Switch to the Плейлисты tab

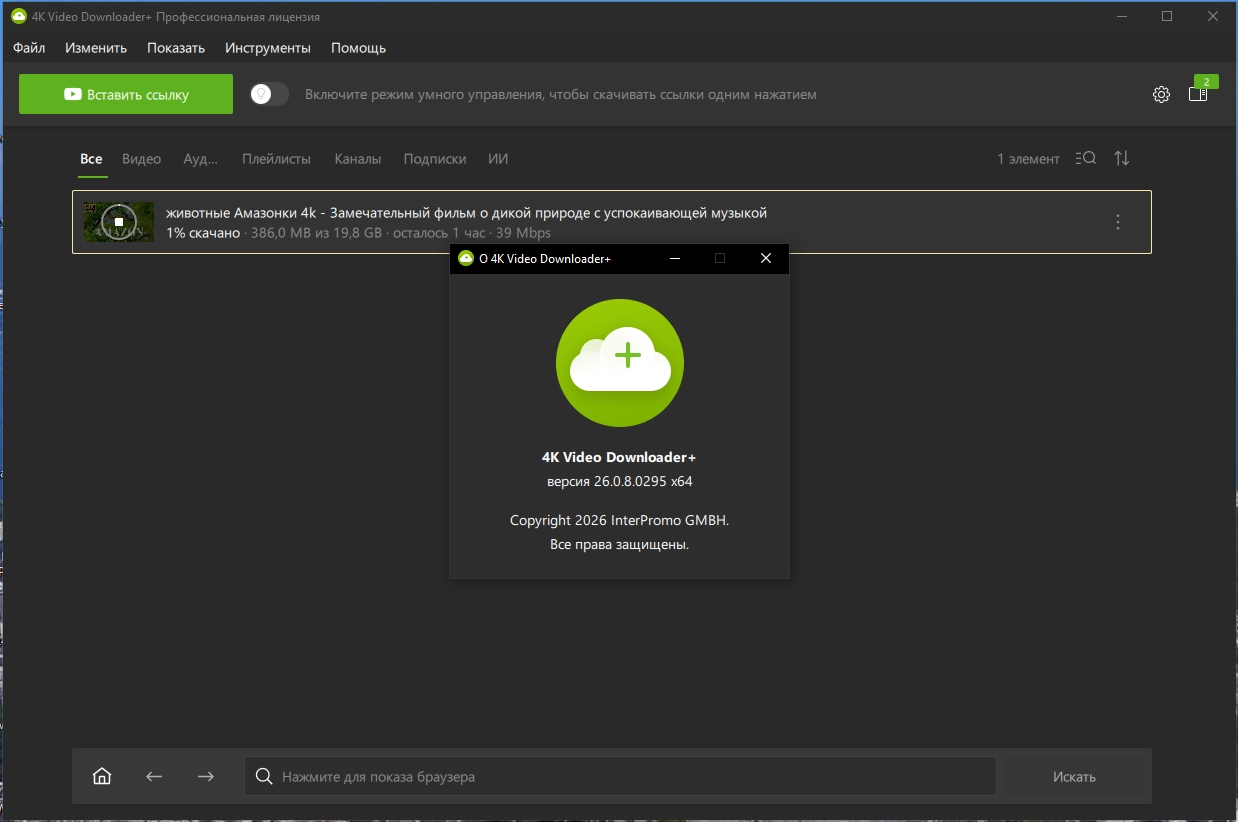coord(276,159)
